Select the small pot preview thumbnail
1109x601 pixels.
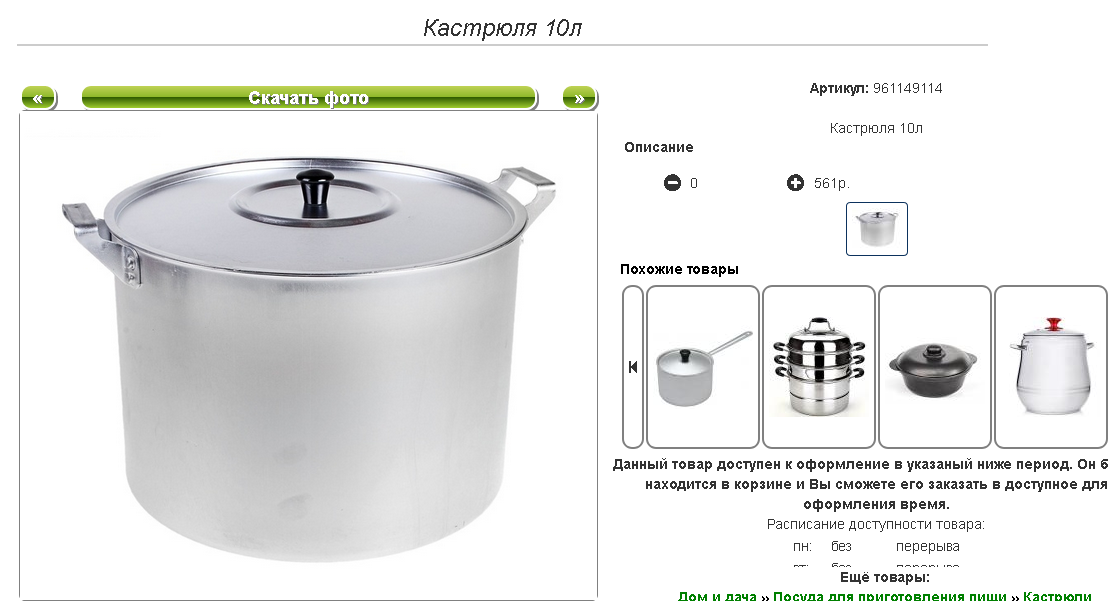(x=876, y=229)
